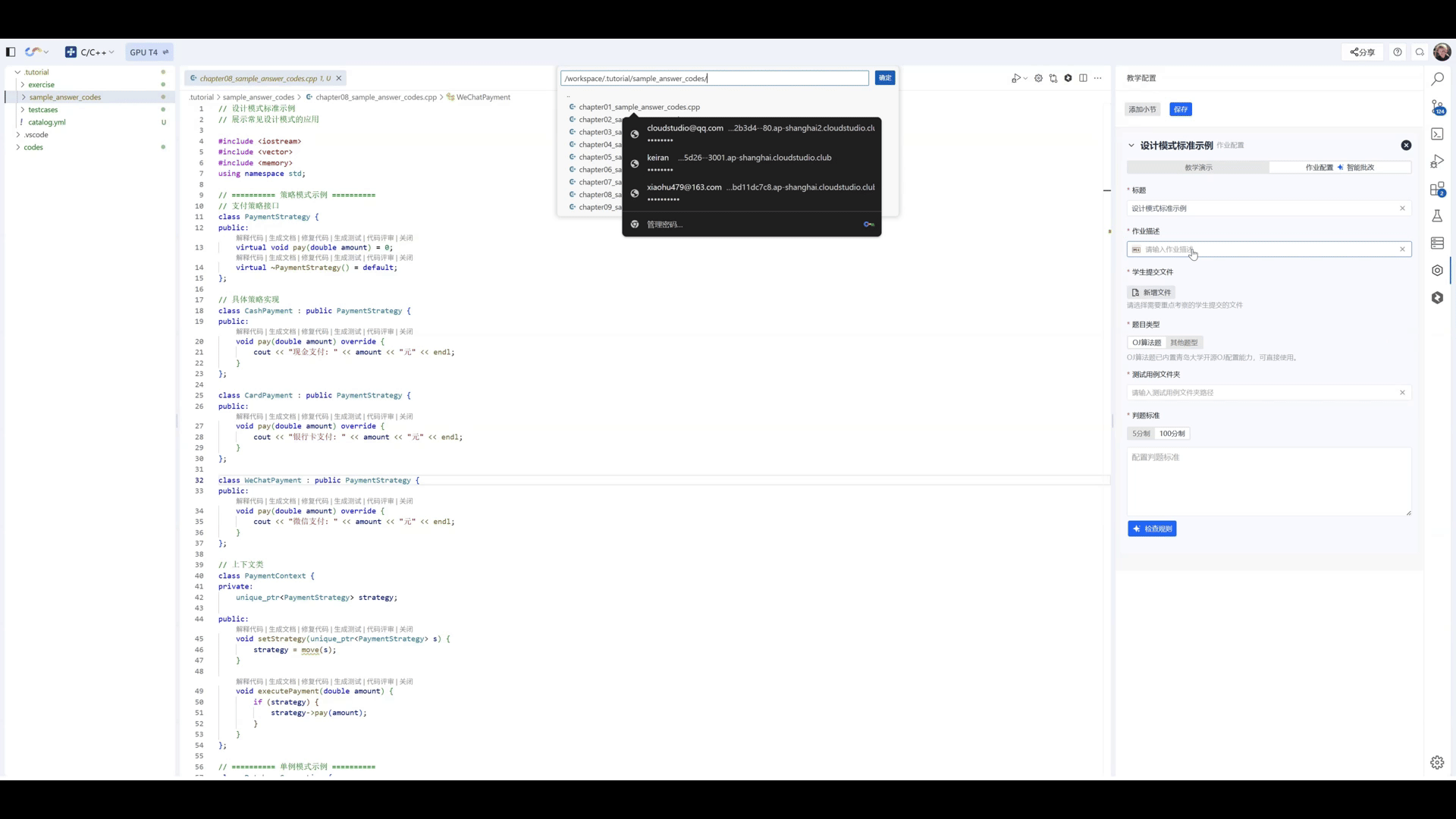The image size is (1456, 819).
Task: Open the settings gear at bottom right
Action: click(x=1437, y=763)
